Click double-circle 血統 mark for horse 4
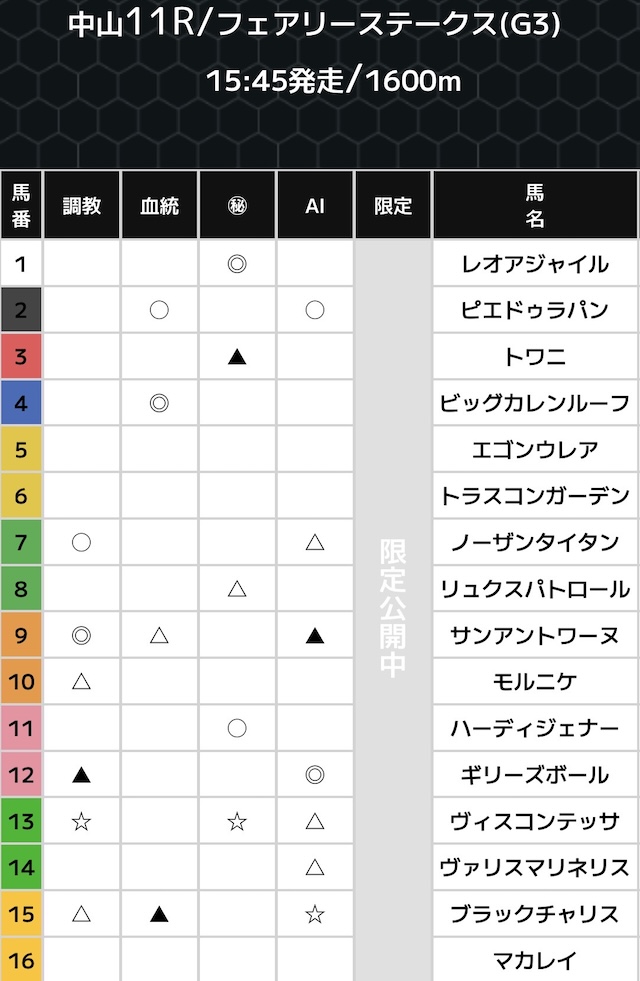 (159, 403)
